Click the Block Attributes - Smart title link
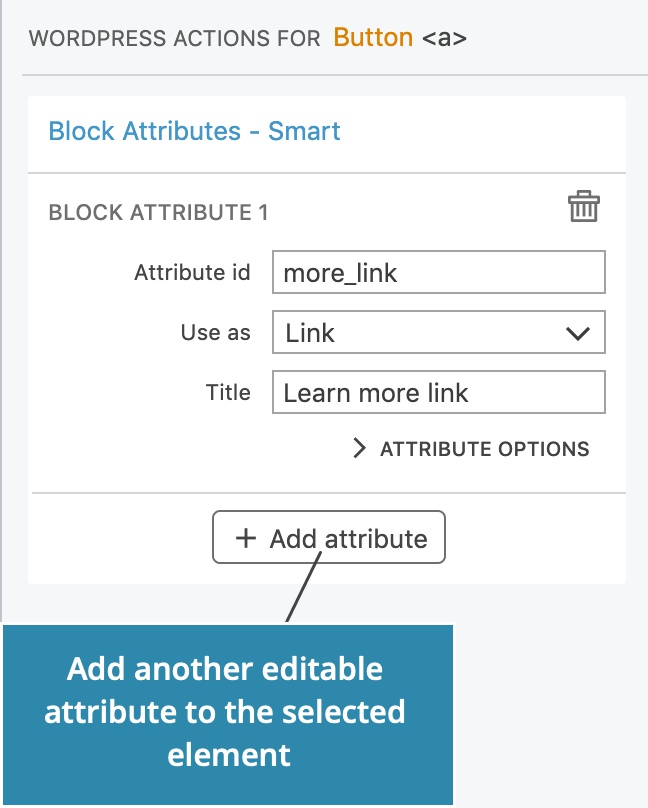Image resolution: width=648 pixels, height=808 pixels. pyautogui.click(x=194, y=131)
